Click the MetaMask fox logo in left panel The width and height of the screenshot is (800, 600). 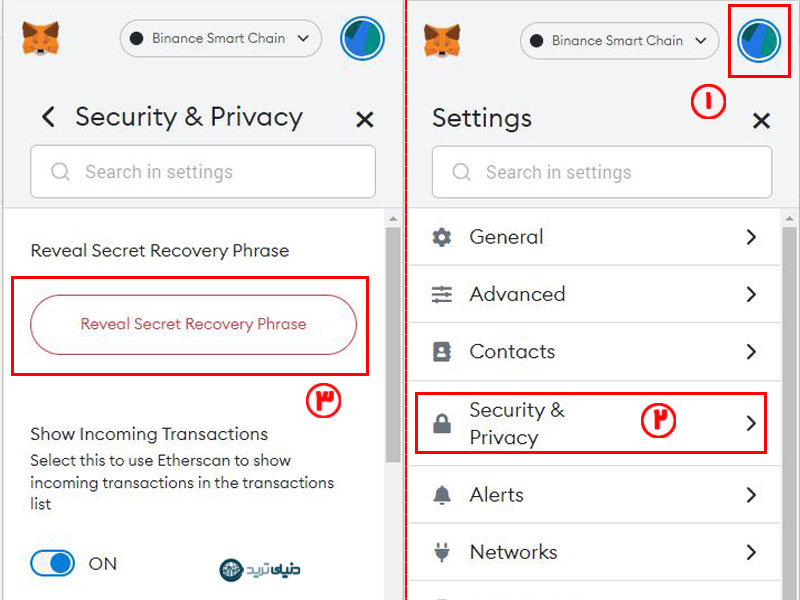(41, 38)
